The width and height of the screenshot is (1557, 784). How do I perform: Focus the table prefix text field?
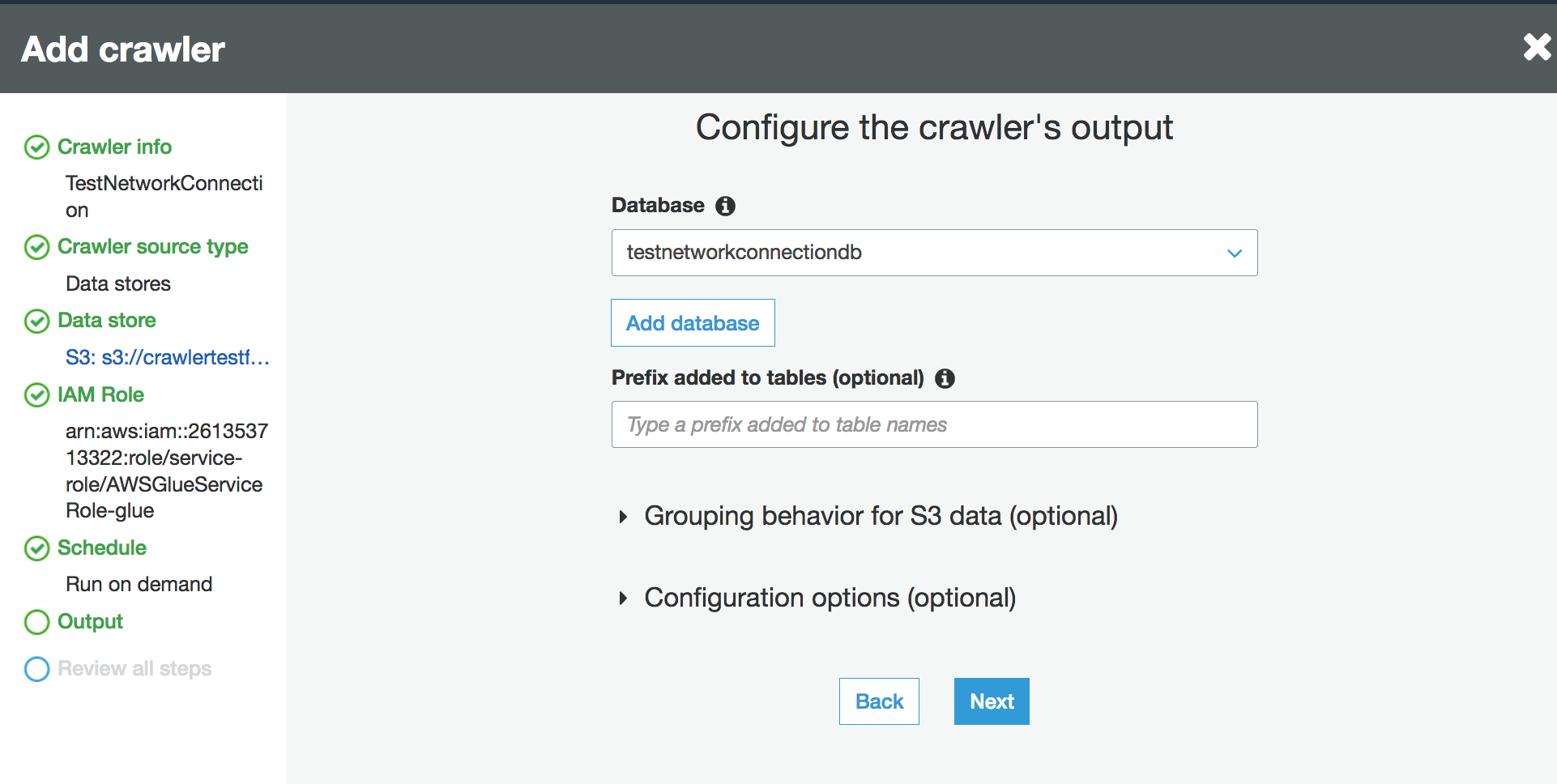pos(934,424)
